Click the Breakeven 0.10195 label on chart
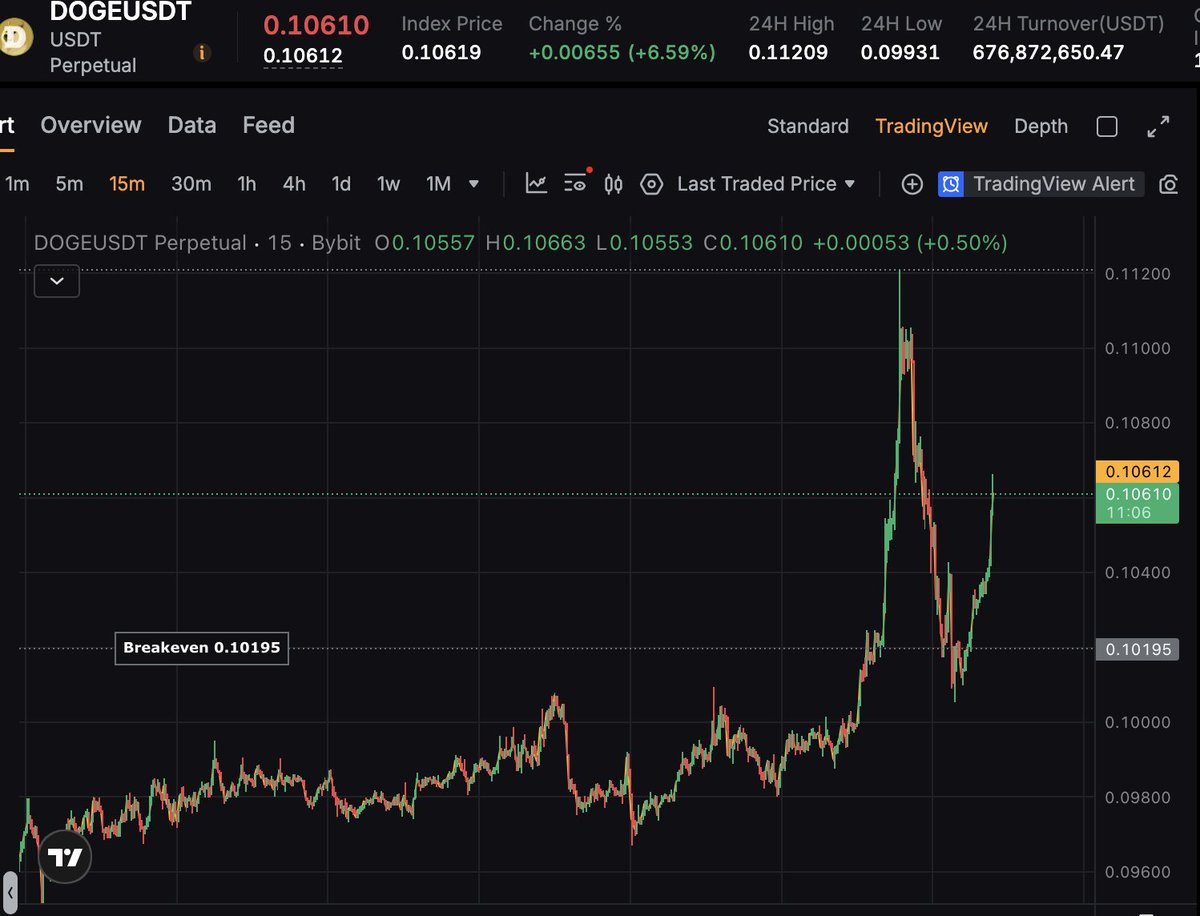 point(202,648)
